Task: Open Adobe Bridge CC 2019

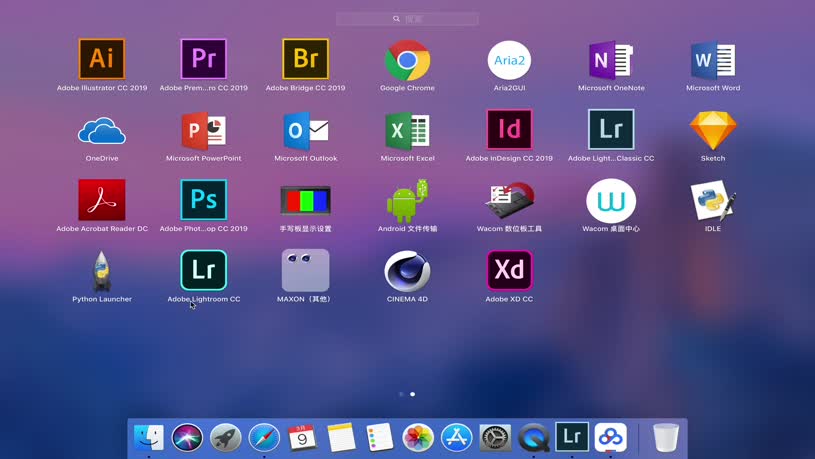Action: 306,59
